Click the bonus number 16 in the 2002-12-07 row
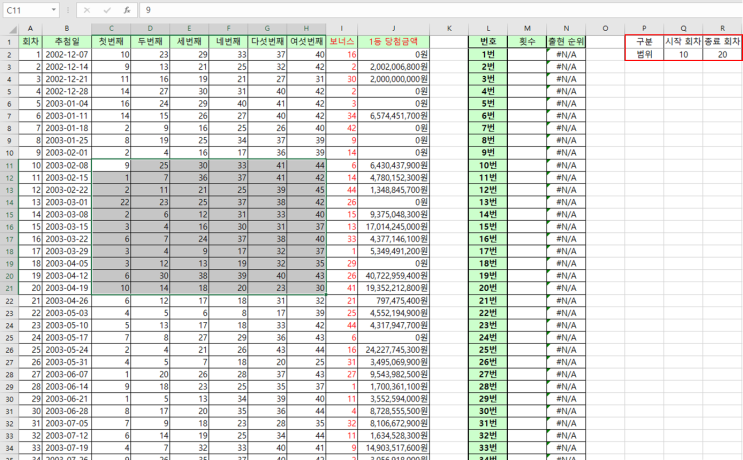Image resolution: width=743 pixels, height=460 pixels. (342, 54)
